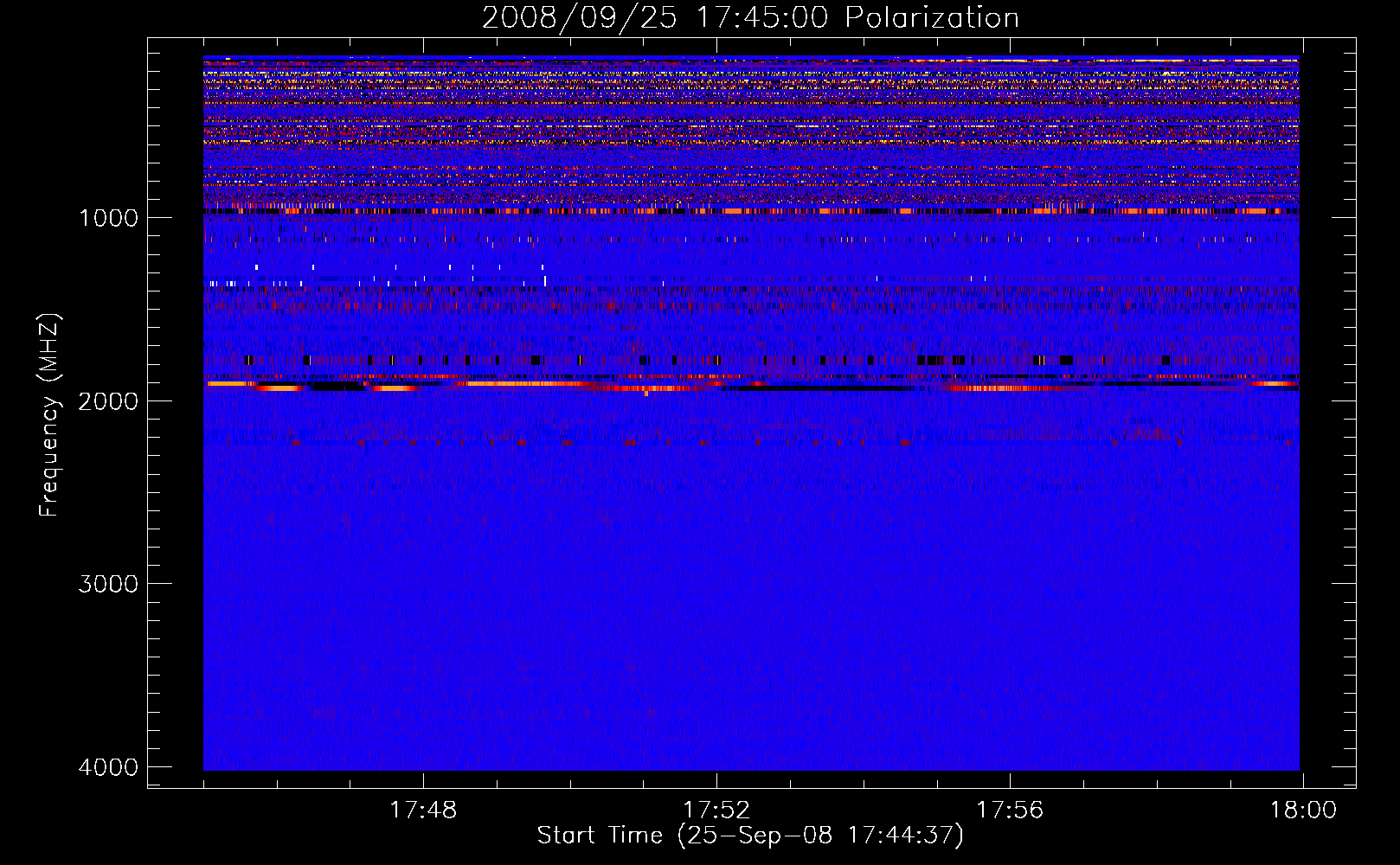1400x865 pixels.
Task: Click the 17:52 time tick label
Action: [x=716, y=811]
